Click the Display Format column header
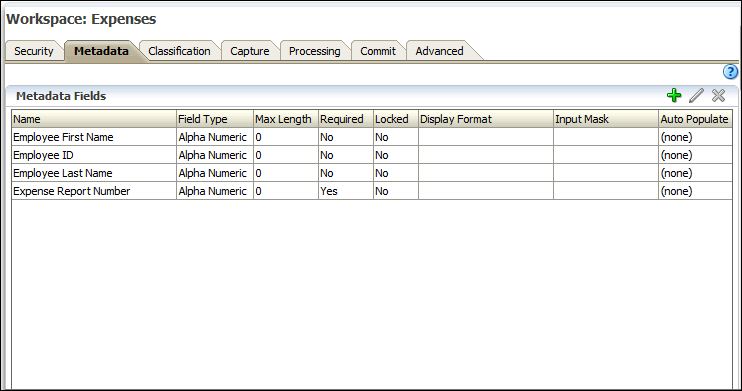The height and width of the screenshot is (391, 742). coord(486,119)
